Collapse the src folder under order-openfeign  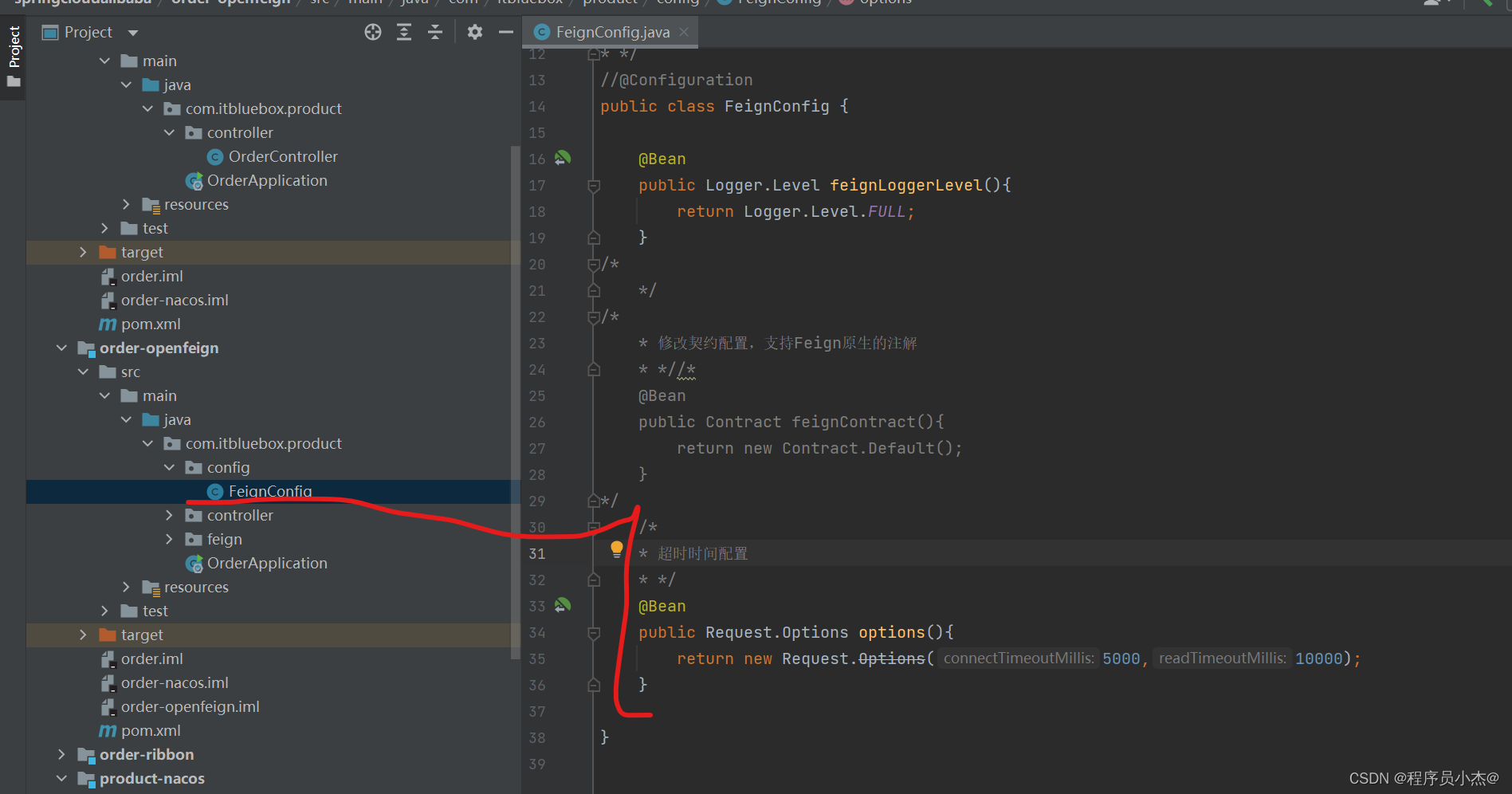click(83, 371)
